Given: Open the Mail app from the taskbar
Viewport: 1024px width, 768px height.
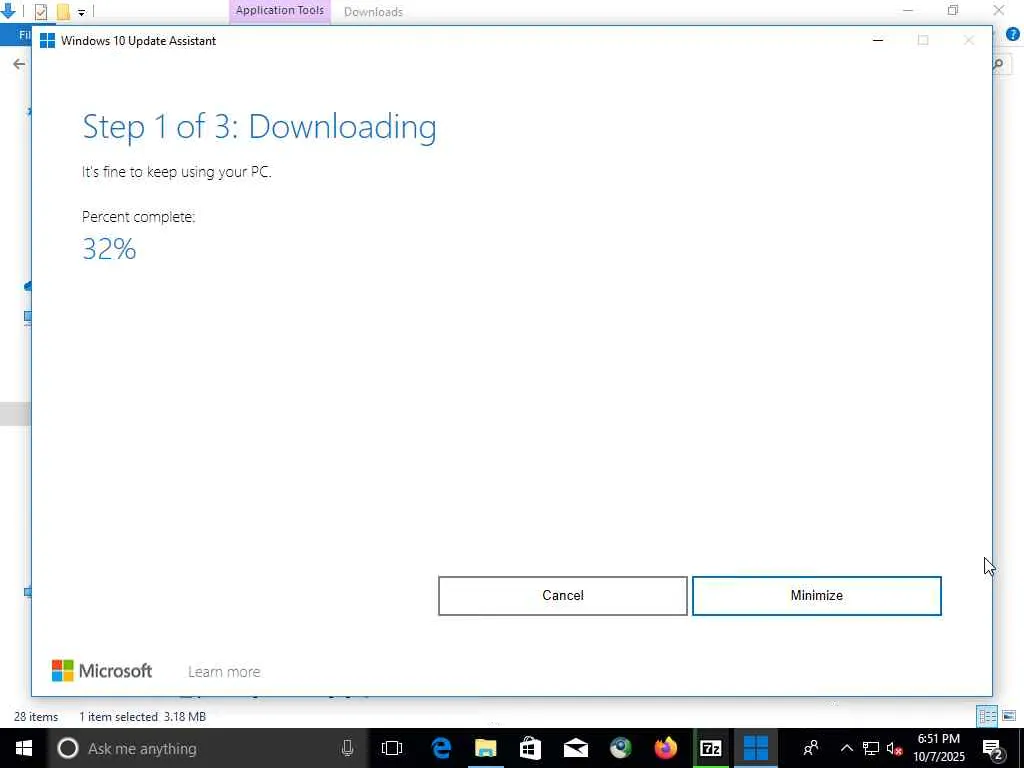Looking at the screenshot, I should click(x=575, y=748).
